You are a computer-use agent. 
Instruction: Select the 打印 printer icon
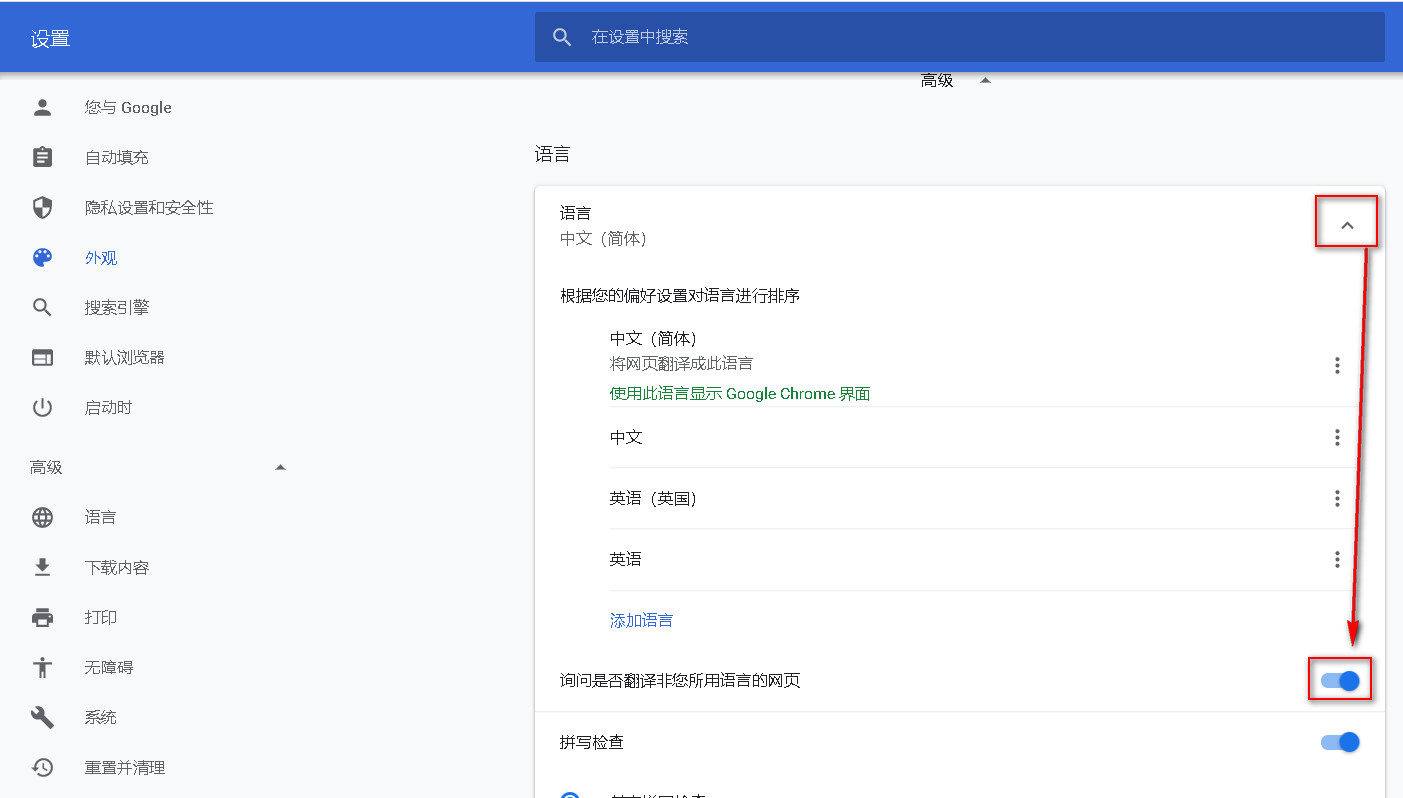pyautogui.click(x=41, y=617)
